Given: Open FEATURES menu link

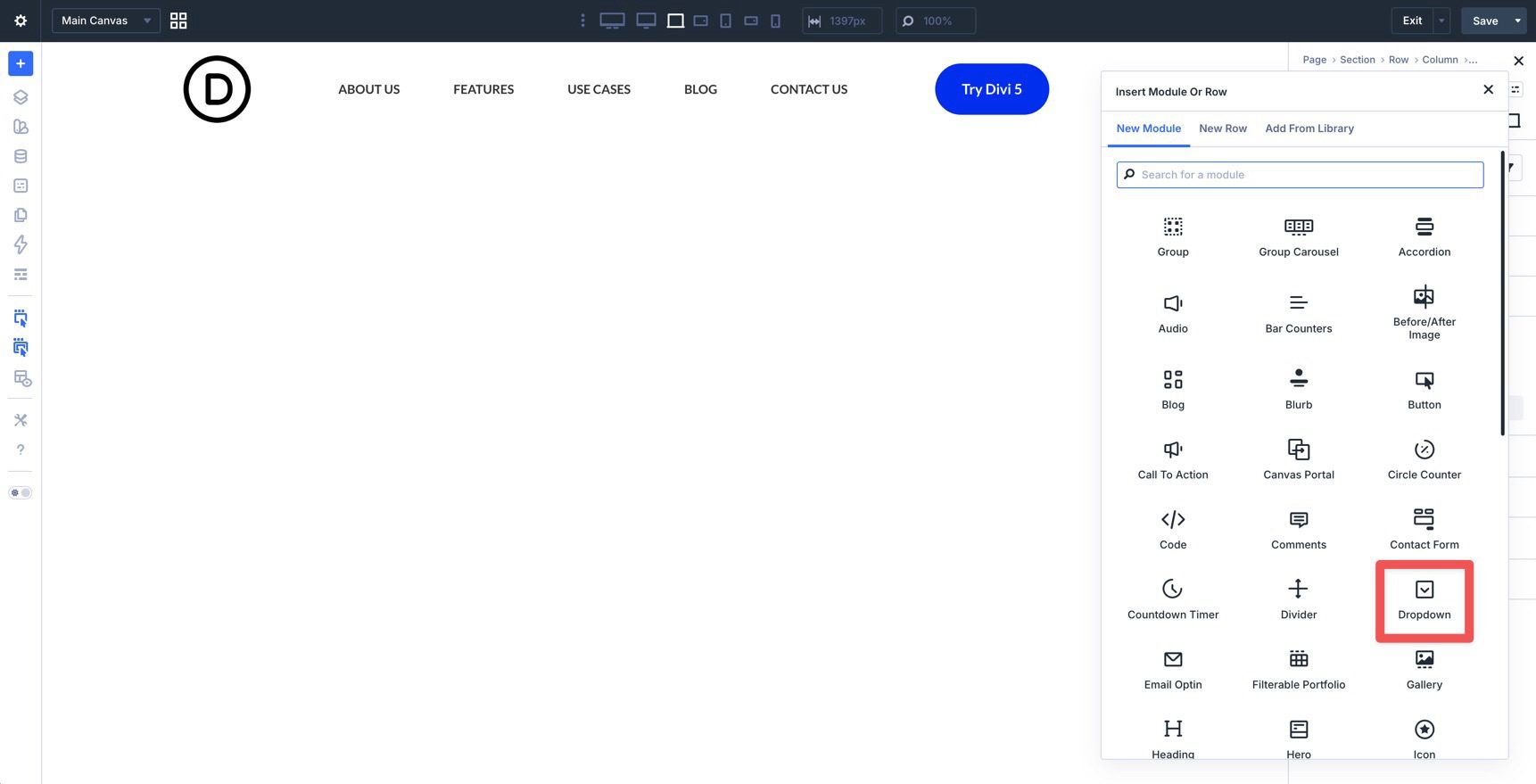Looking at the screenshot, I should [483, 89].
